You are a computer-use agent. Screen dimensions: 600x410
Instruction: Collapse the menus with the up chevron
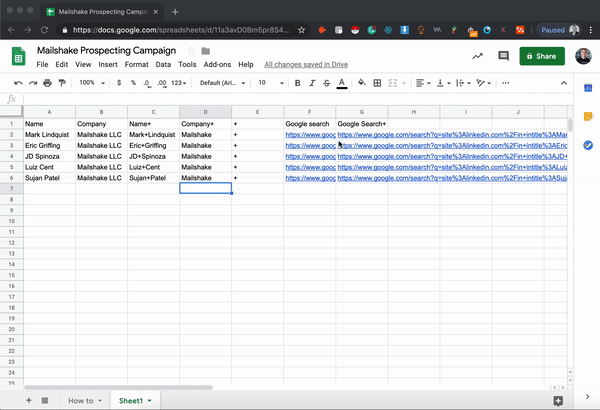tap(564, 83)
